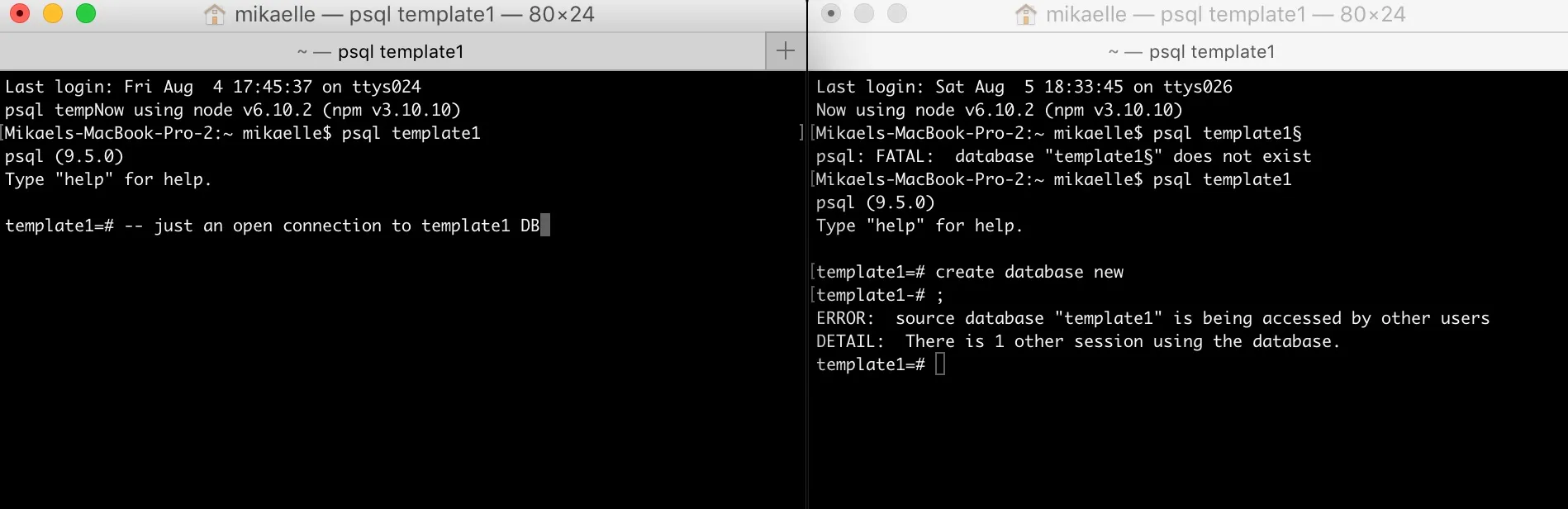Click the right window title bar text

[1225, 14]
